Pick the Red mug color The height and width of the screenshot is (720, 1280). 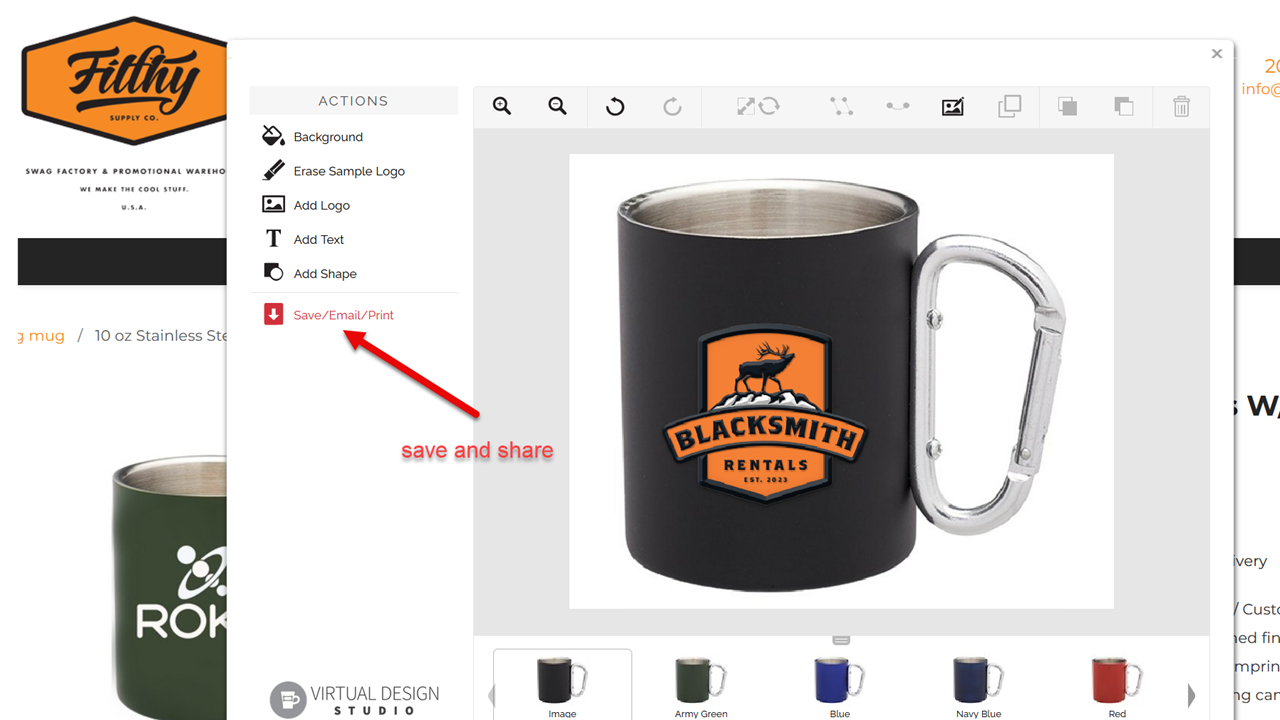click(1117, 685)
